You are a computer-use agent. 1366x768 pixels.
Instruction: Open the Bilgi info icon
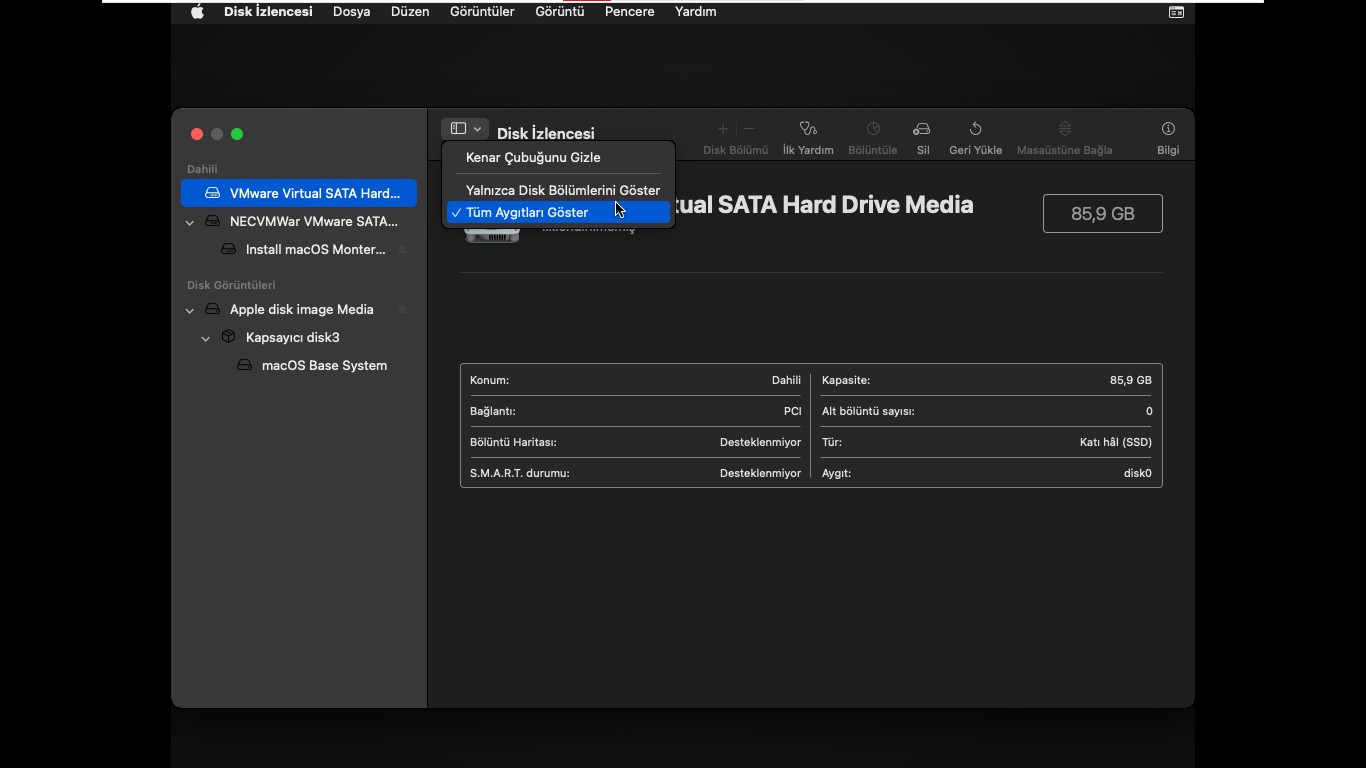(x=1168, y=129)
